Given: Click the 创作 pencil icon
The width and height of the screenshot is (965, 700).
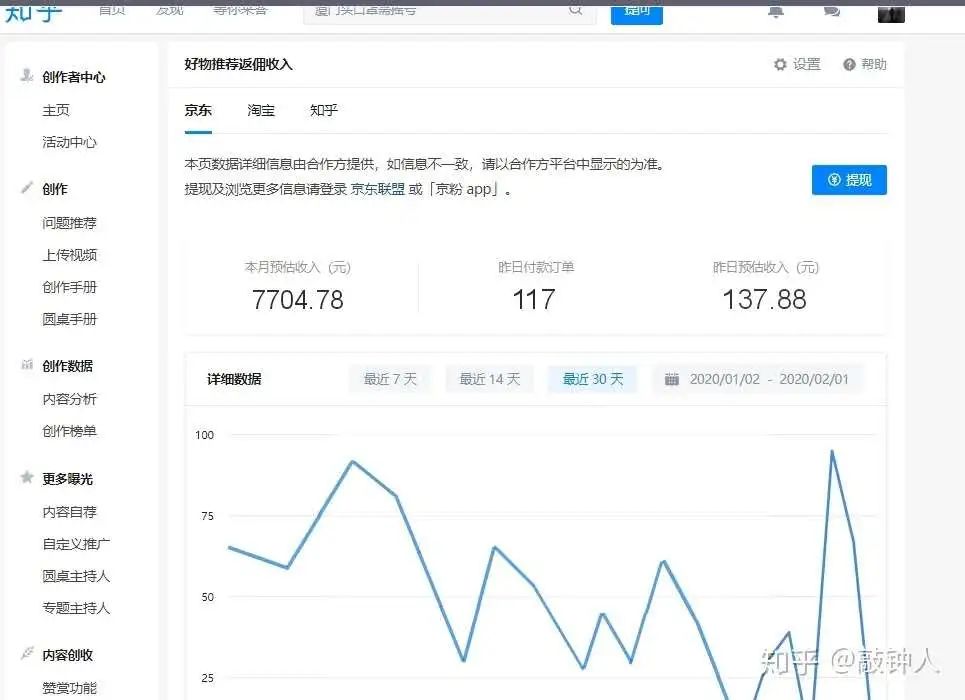Looking at the screenshot, I should click(26, 187).
